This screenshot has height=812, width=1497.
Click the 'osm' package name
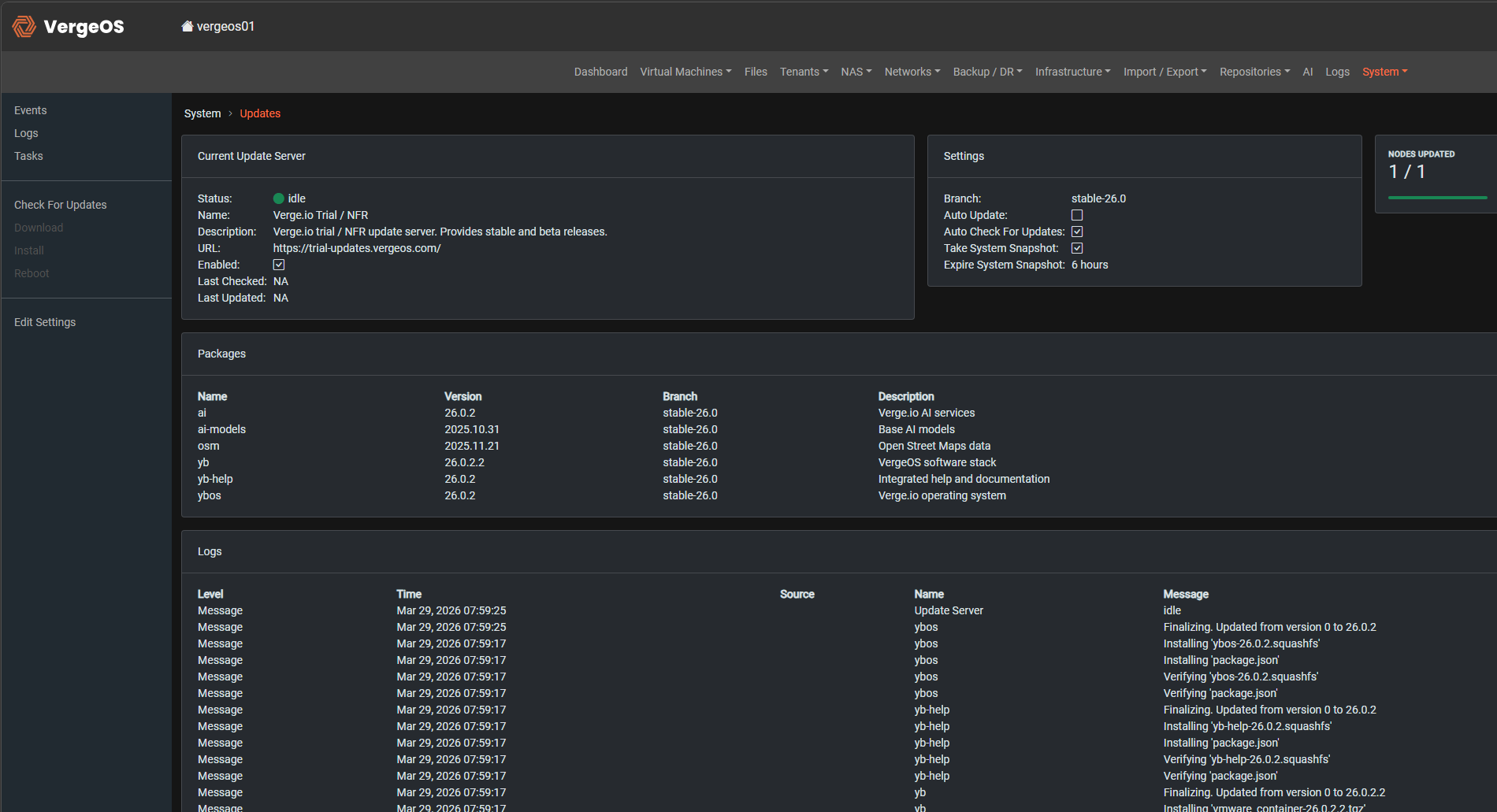point(208,446)
